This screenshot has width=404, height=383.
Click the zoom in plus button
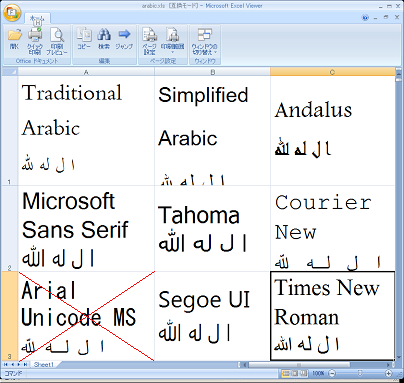coord(389,374)
